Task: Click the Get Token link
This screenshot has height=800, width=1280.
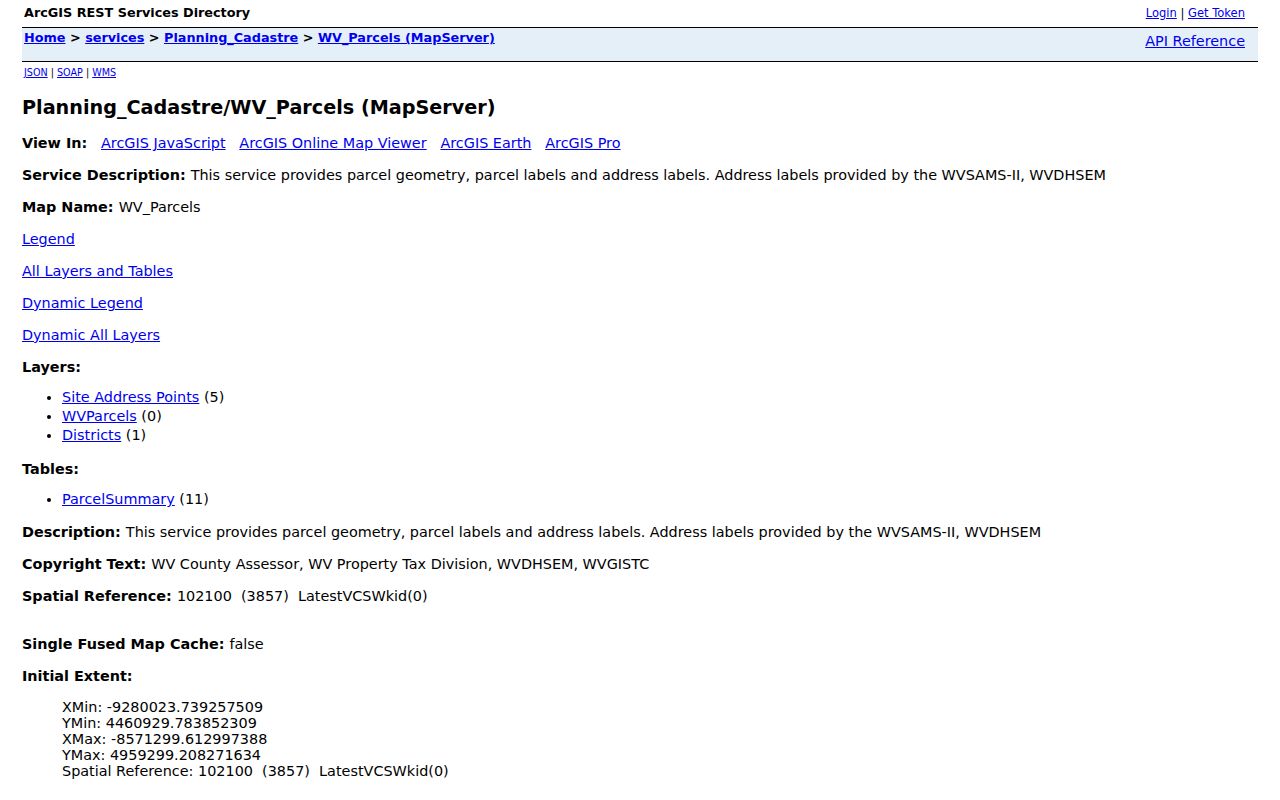Action: tap(1216, 13)
